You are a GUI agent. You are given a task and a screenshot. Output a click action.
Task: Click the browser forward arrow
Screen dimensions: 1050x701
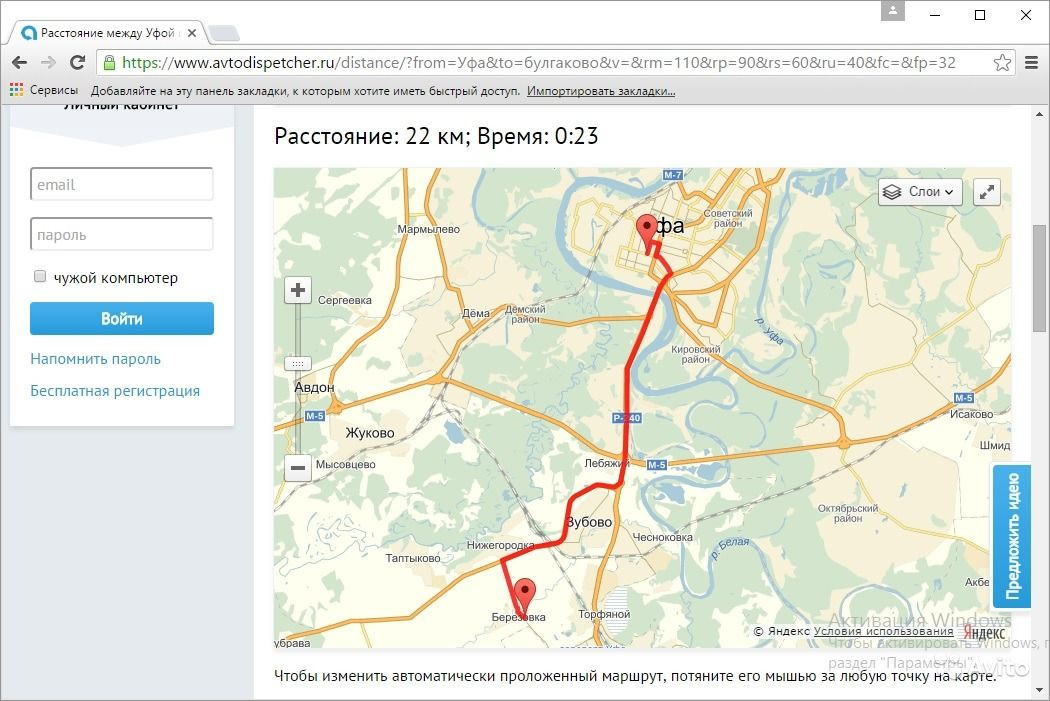(x=48, y=62)
